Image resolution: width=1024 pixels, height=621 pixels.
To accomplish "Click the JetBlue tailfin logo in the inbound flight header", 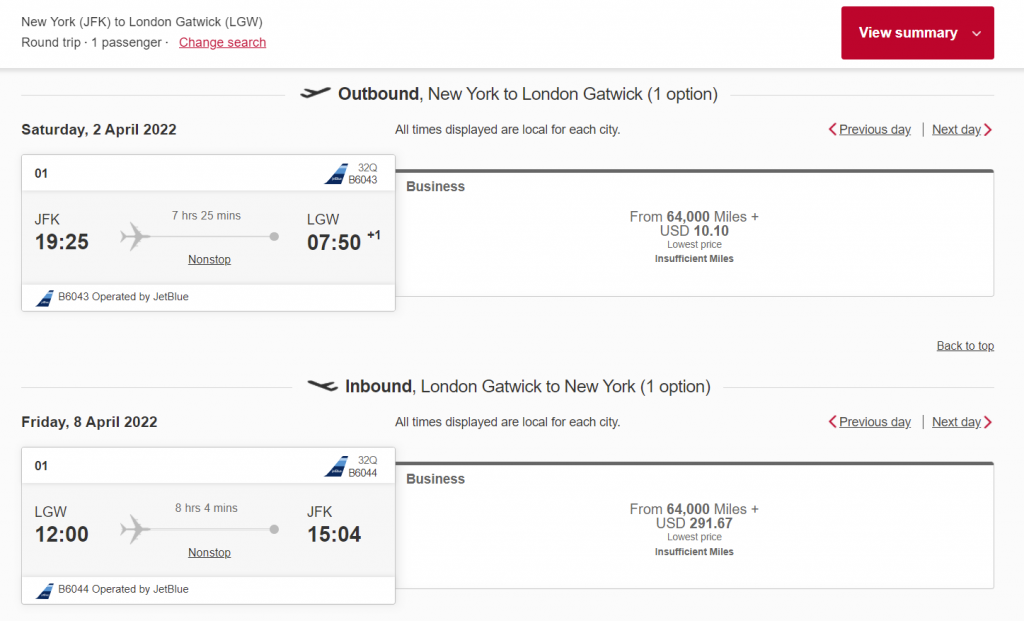I will [338, 464].
